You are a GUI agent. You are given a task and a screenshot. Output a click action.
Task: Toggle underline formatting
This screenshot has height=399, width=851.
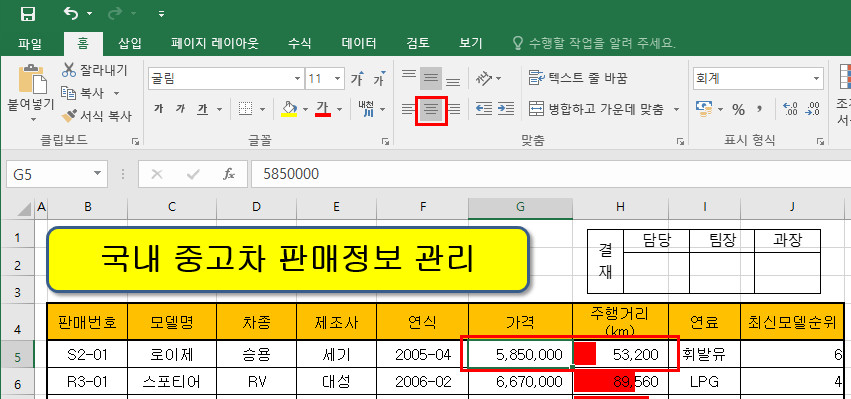pos(202,109)
